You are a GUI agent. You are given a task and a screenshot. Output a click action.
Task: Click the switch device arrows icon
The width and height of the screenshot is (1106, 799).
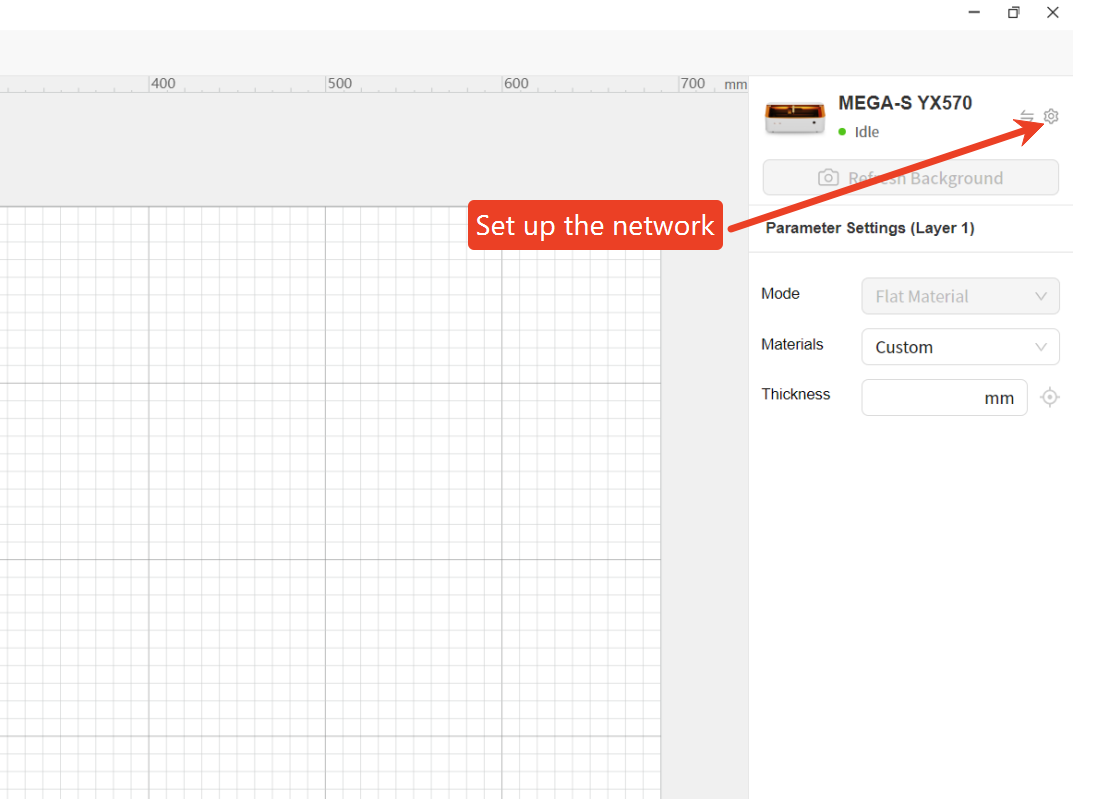[x=1027, y=117]
